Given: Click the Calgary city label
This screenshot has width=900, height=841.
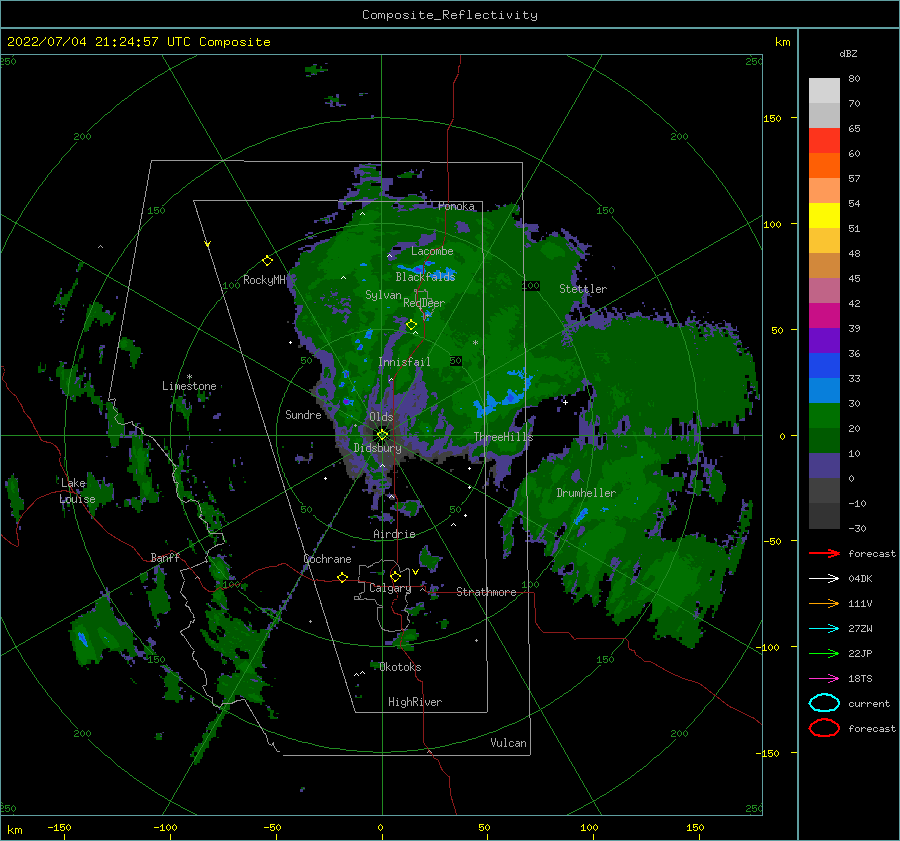Looking at the screenshot, I should 390,588.
